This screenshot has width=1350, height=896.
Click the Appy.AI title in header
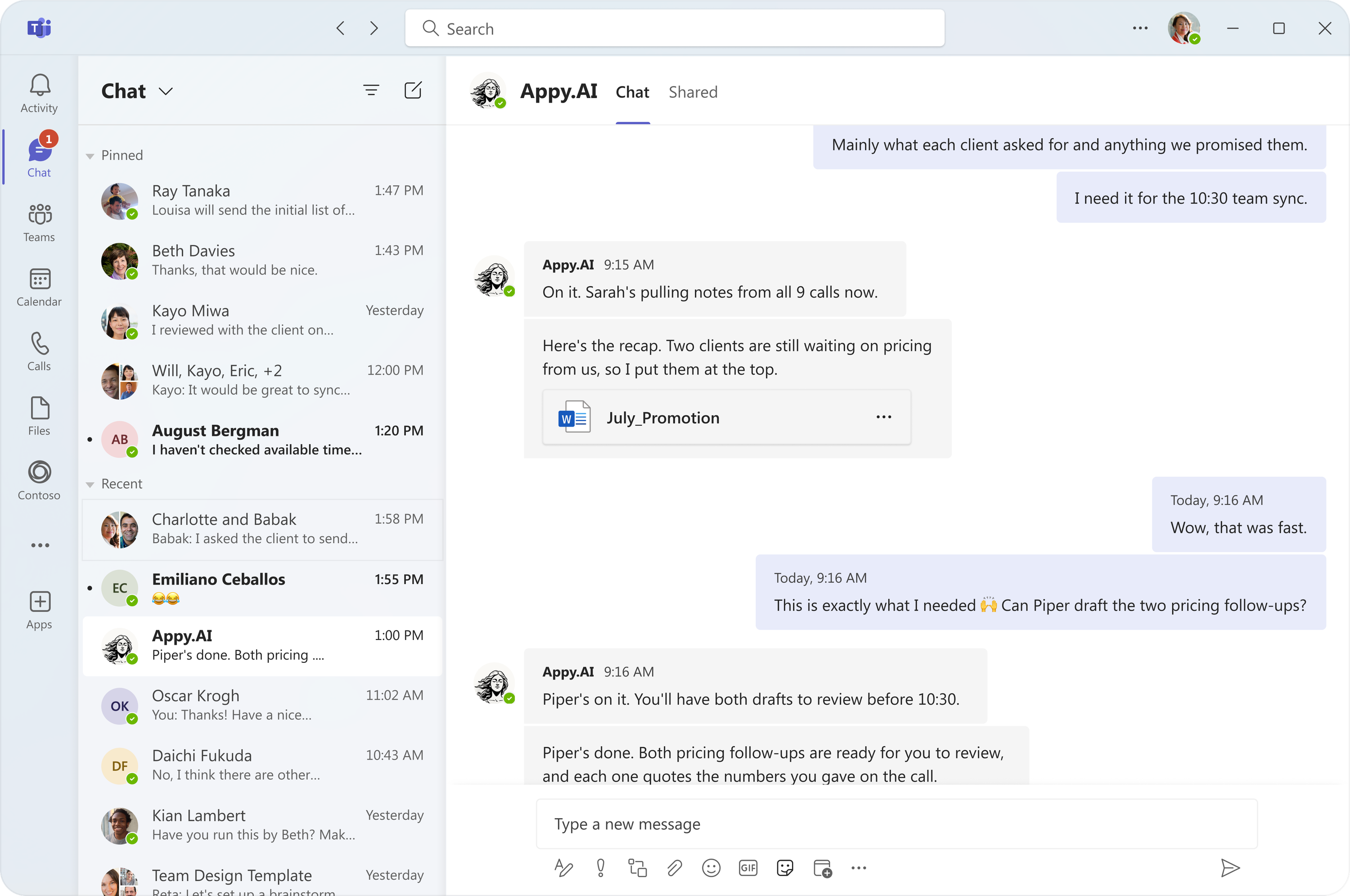point(558,91)
